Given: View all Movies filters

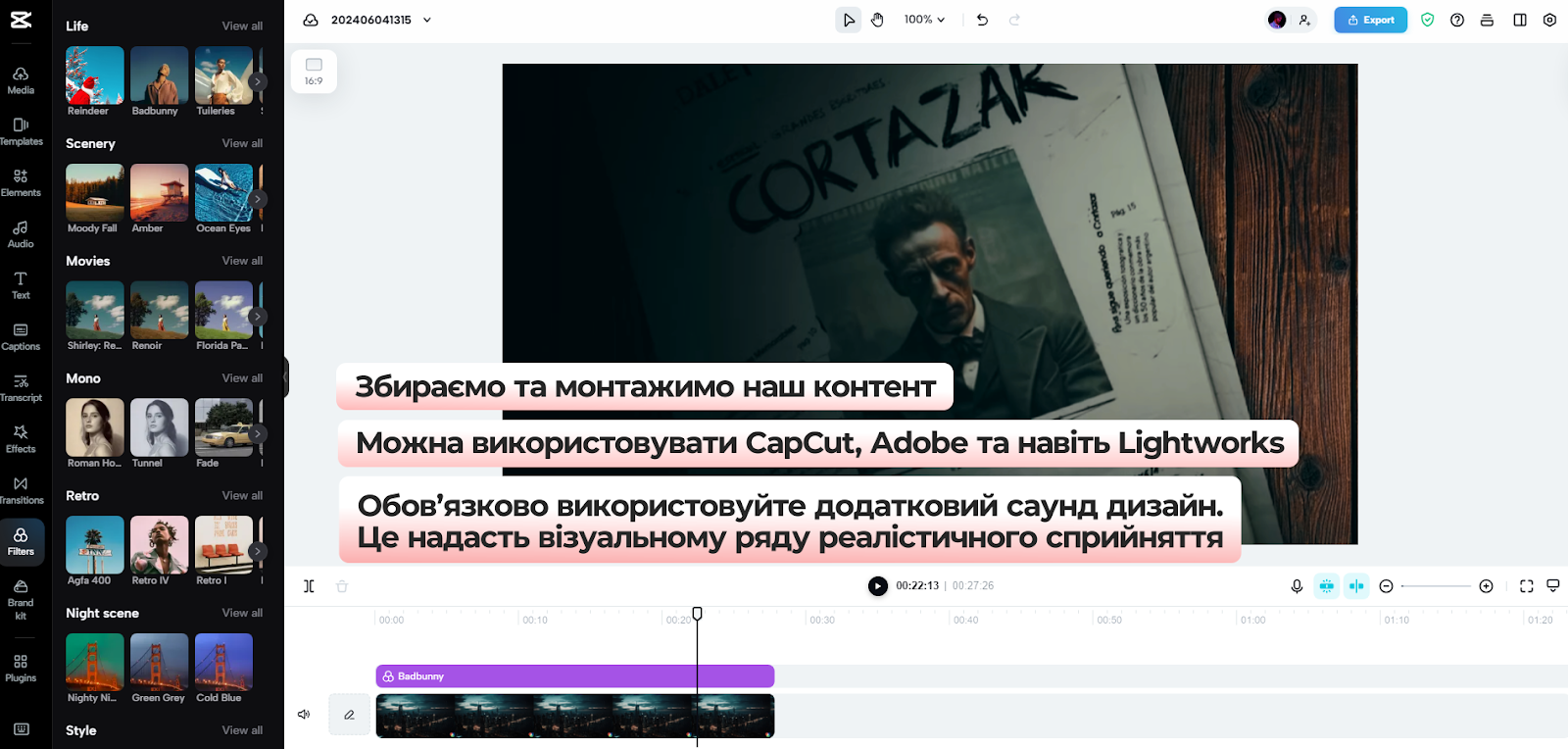Looking at the screenshot, I should pyautogui.click(x=242, y=261).
